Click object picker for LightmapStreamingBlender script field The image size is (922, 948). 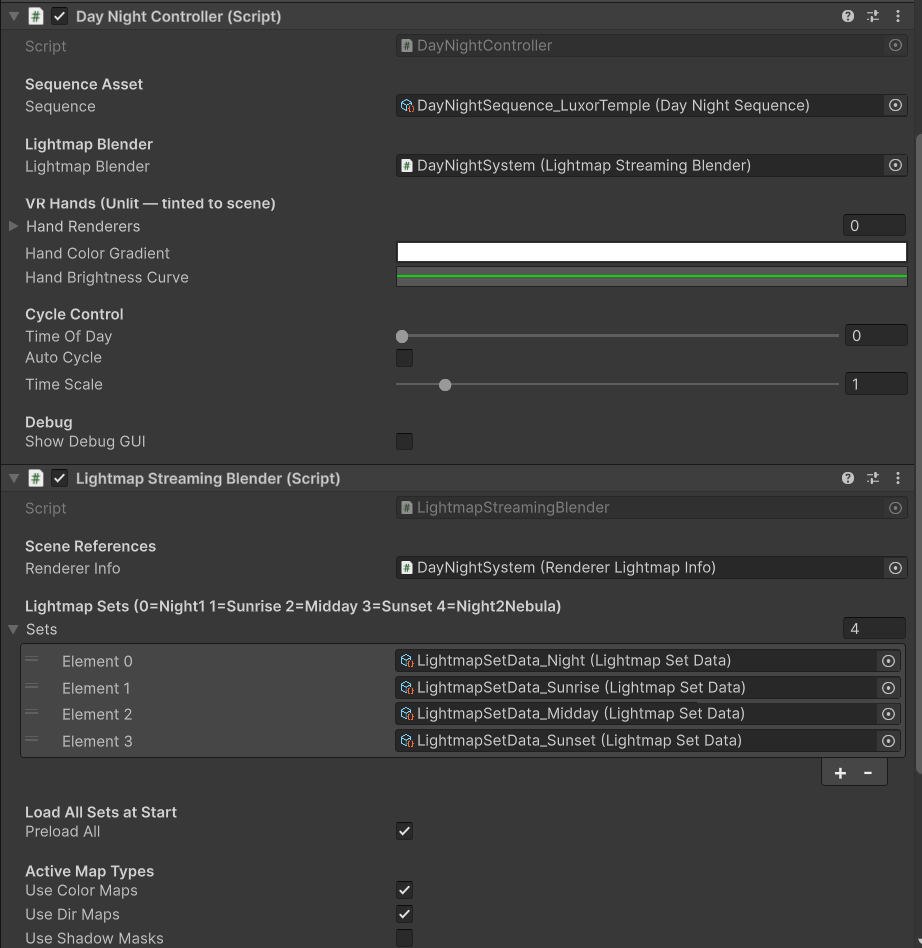pyautogui.click(x=895, y=508)
